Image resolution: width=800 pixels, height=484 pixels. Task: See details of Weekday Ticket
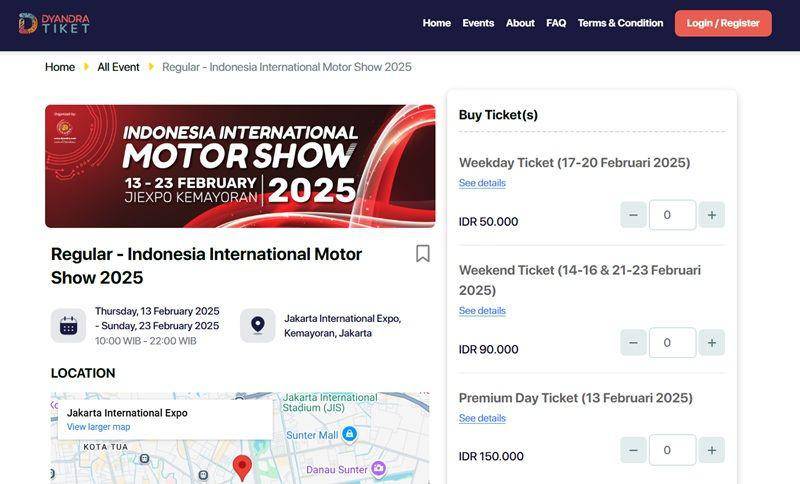click(x=482, y=183)
